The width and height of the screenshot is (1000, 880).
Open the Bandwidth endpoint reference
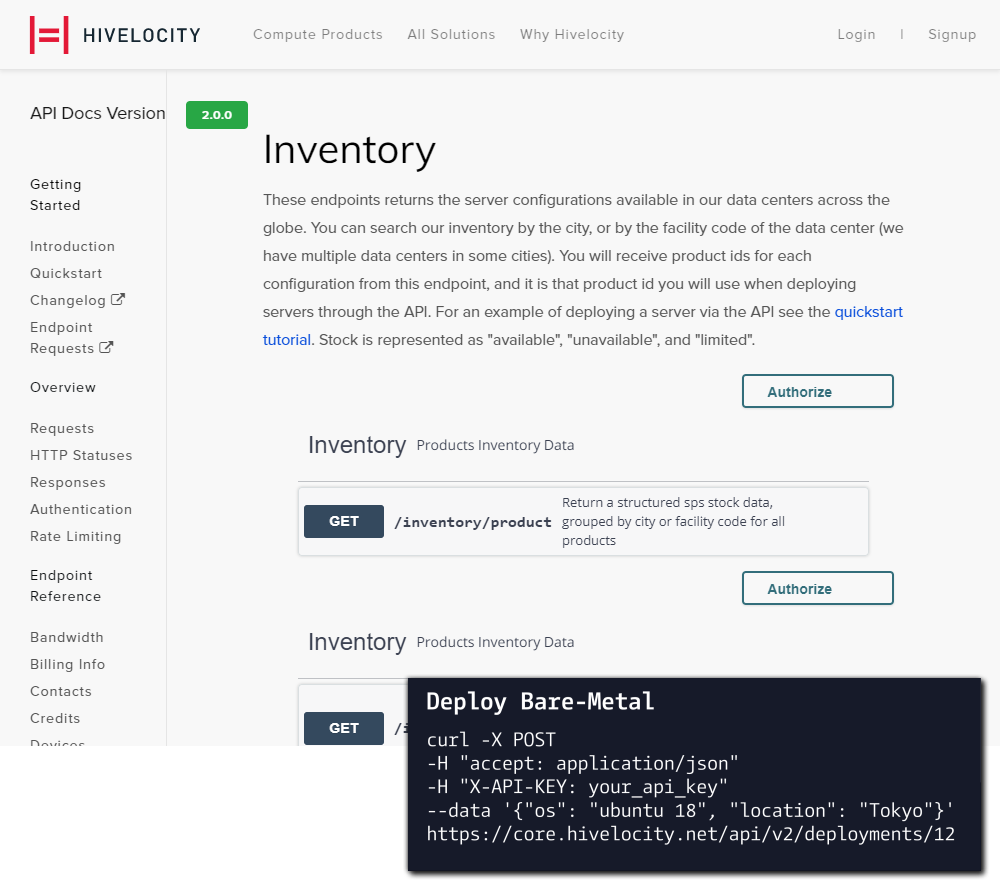(x=66, y=637)
